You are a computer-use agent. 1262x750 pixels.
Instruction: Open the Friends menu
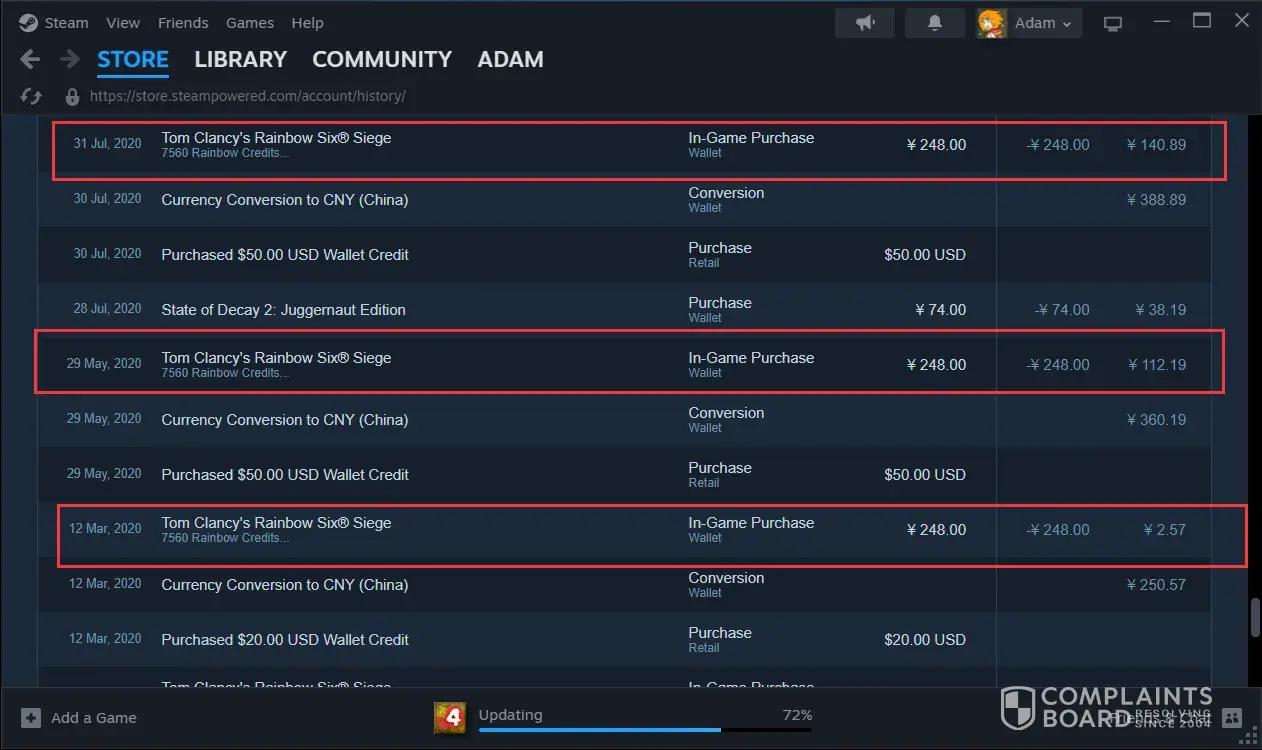(183, 23)
